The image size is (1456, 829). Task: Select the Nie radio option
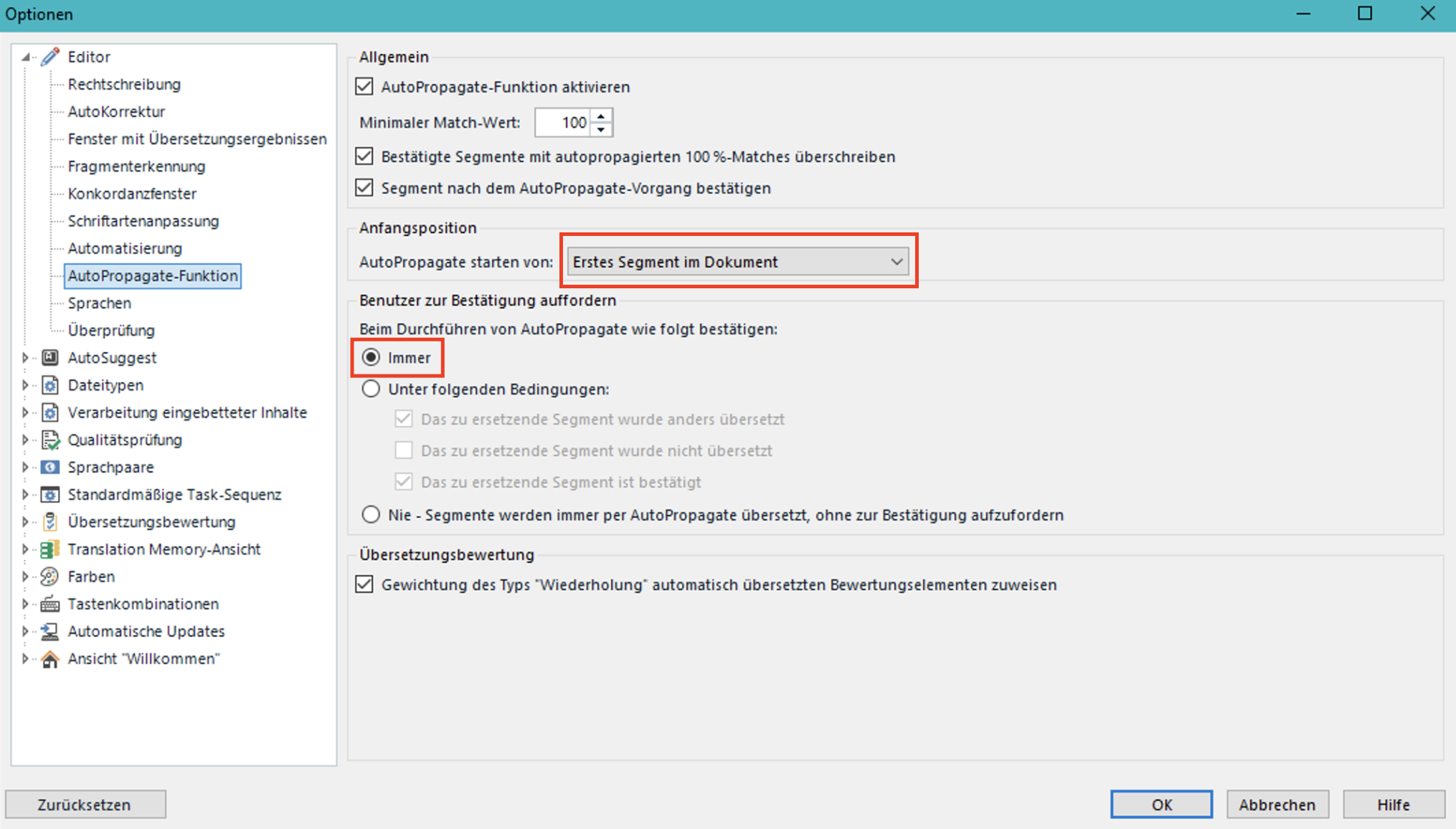tap(371, 515)
